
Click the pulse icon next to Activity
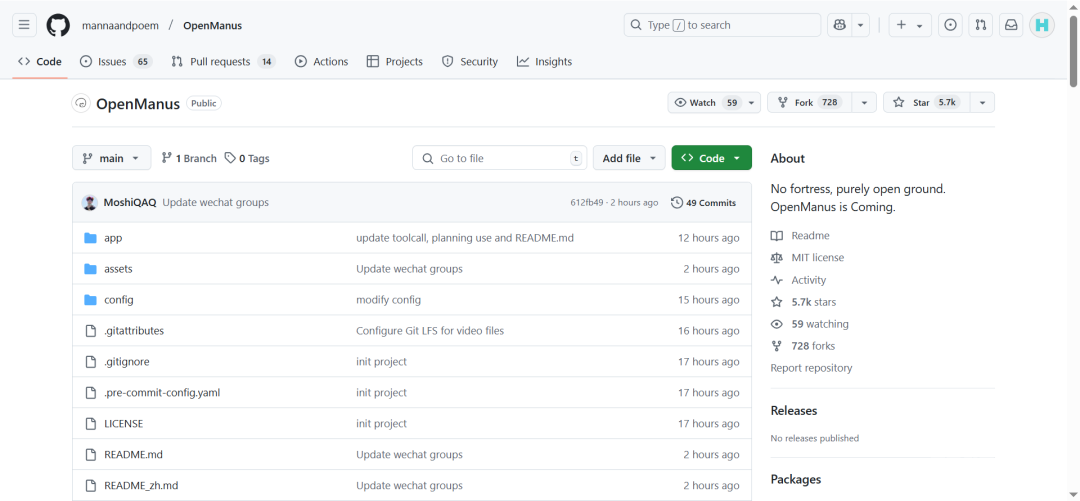click(x=777, y=280)
